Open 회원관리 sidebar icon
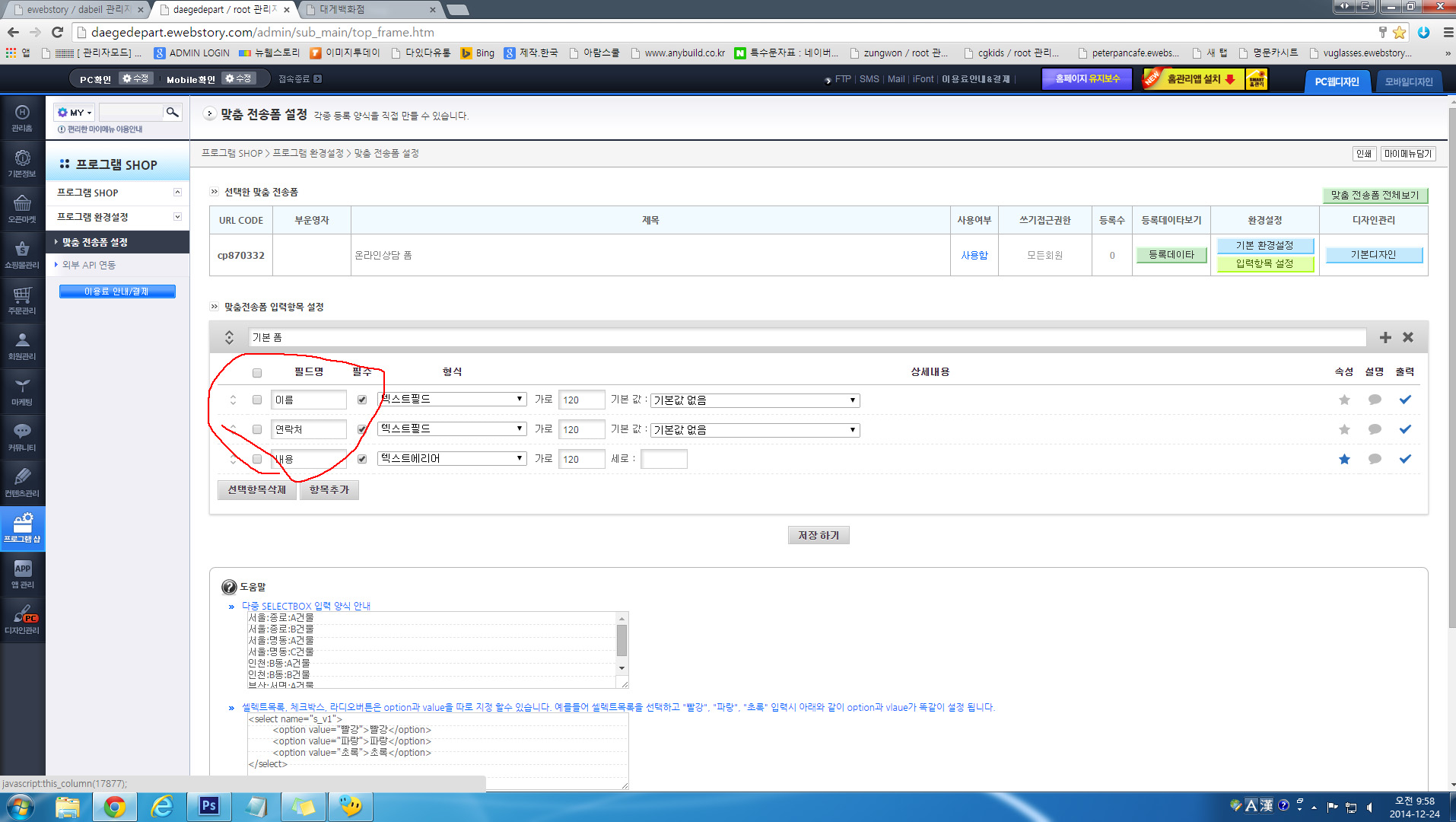The width and height of the screenshot is (1456, 822). (22, 346)
